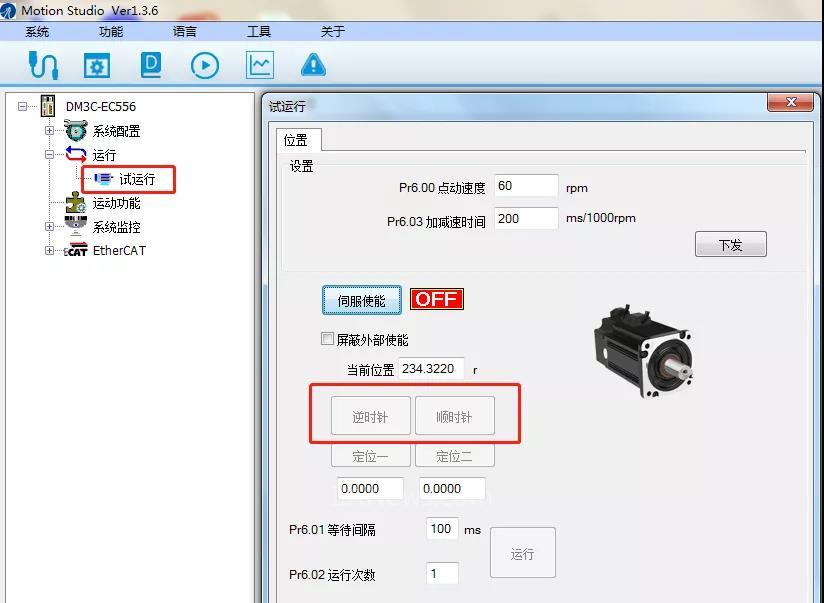Expand the EtherCAT tree node
Image resolution: width=824 pixels, height=603 pixels.
[49, 250]
